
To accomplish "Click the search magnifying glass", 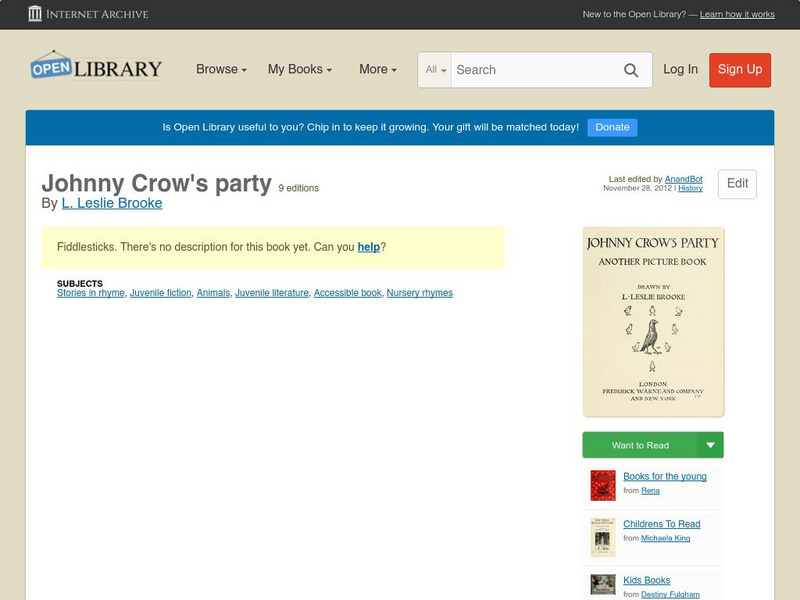I will coord(631,70).
